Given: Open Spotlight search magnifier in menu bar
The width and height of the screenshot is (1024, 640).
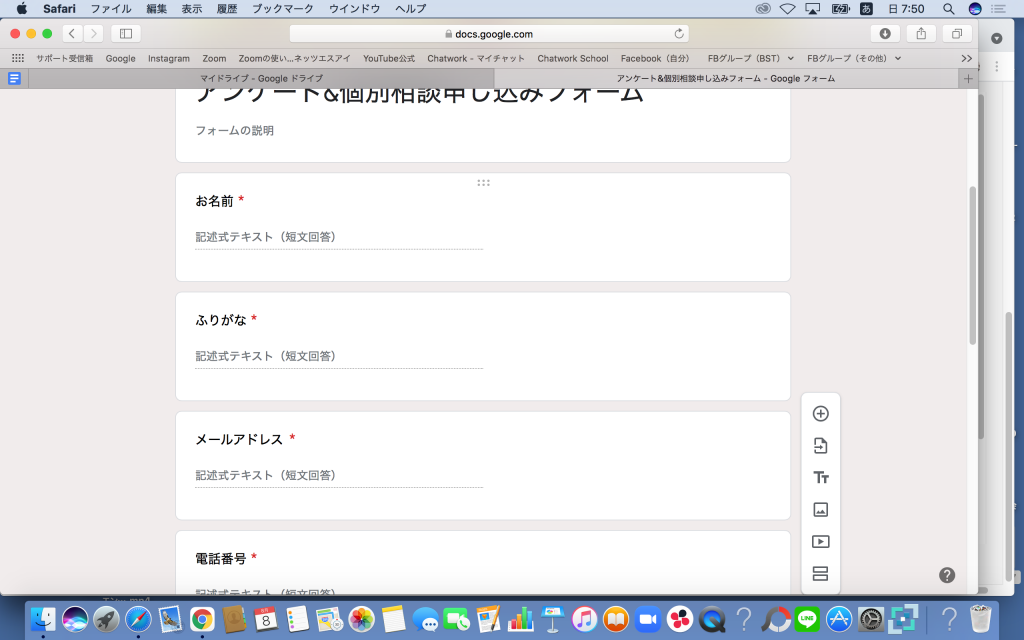Looking at the screenshot, I should coord(948,8).
